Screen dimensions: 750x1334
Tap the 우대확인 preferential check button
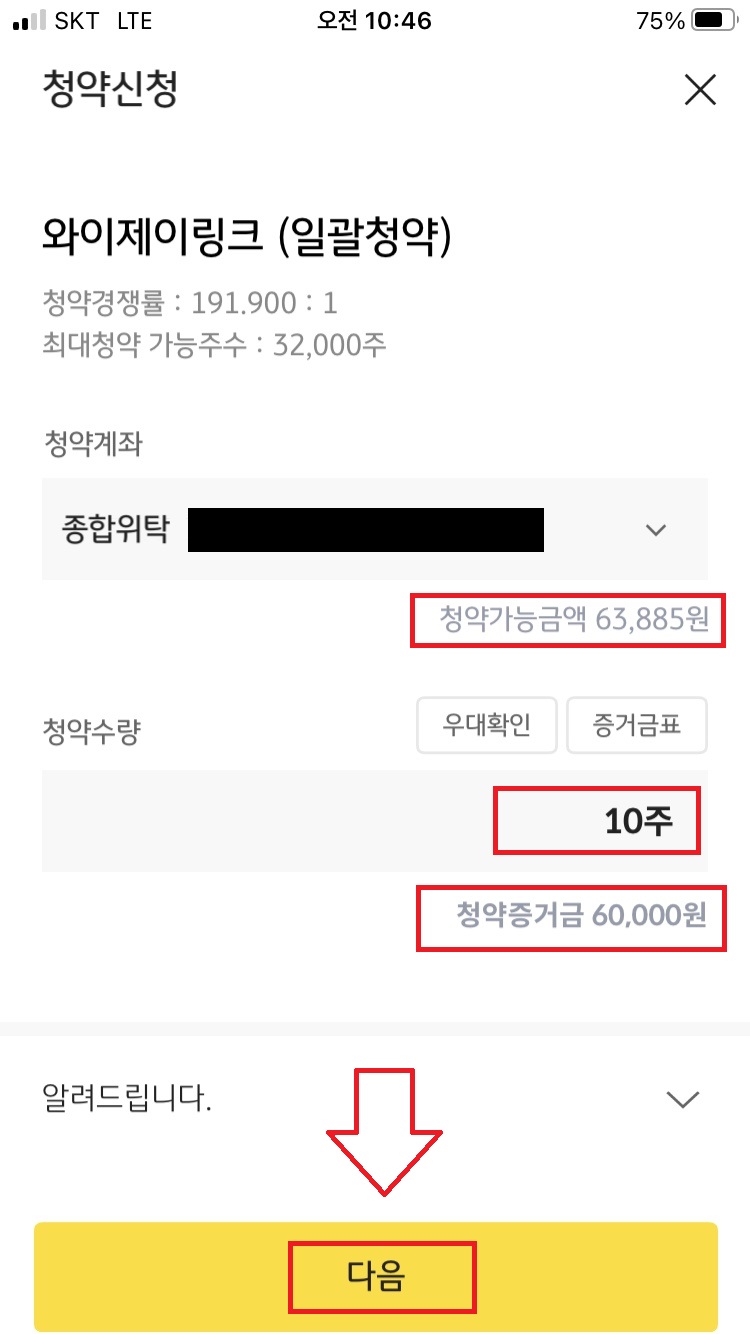click(487, 725)
